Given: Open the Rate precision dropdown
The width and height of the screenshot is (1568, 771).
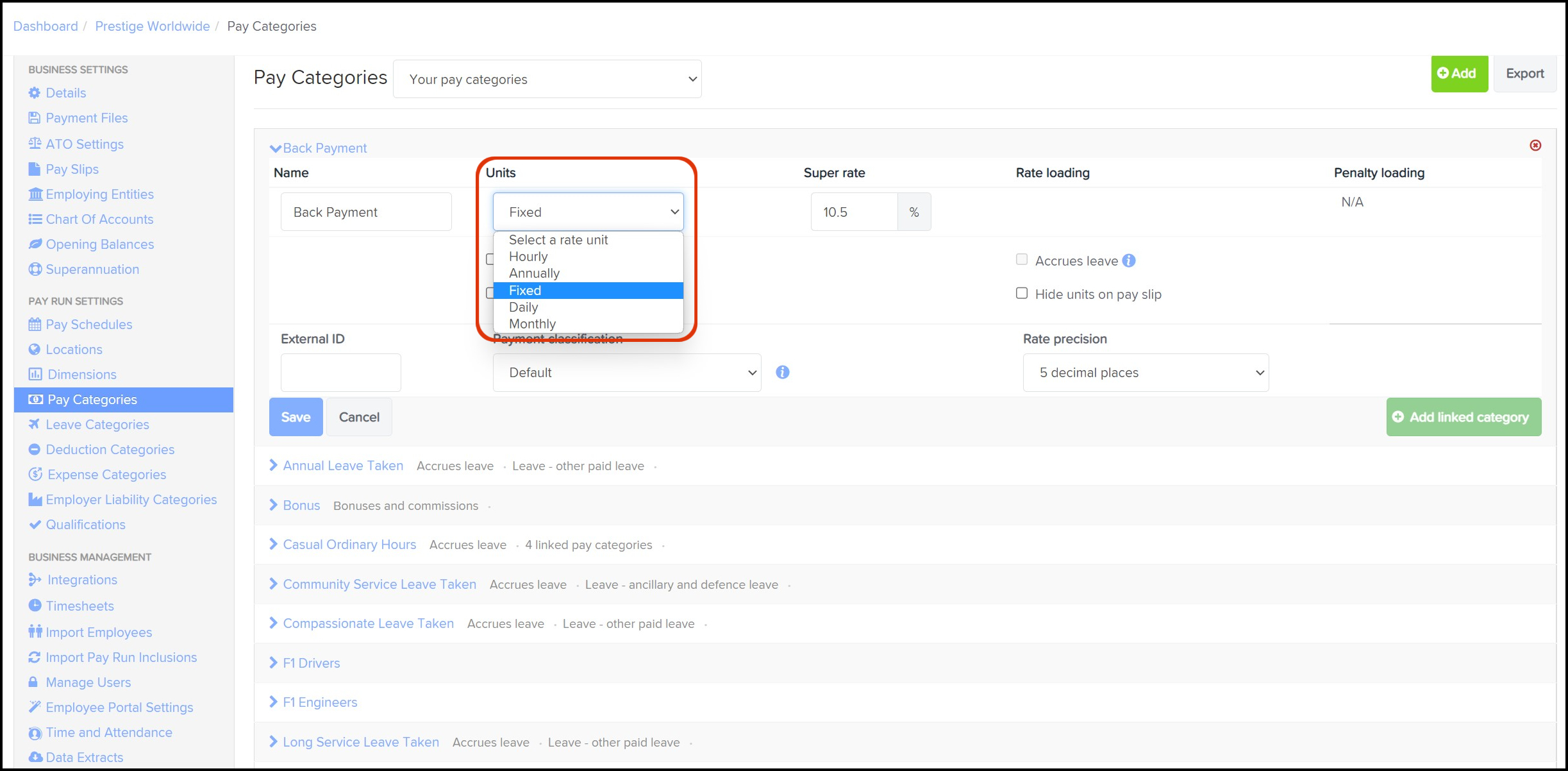Looking at the screenshot, I should tap(1146, 373).
